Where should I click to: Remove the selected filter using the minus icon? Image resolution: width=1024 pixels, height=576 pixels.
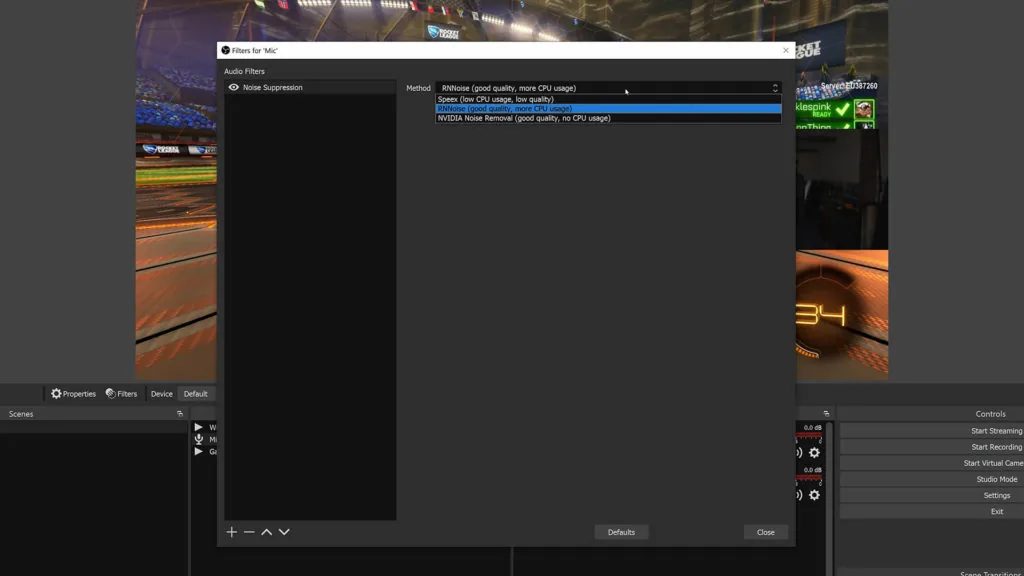[x=249, y=532]
